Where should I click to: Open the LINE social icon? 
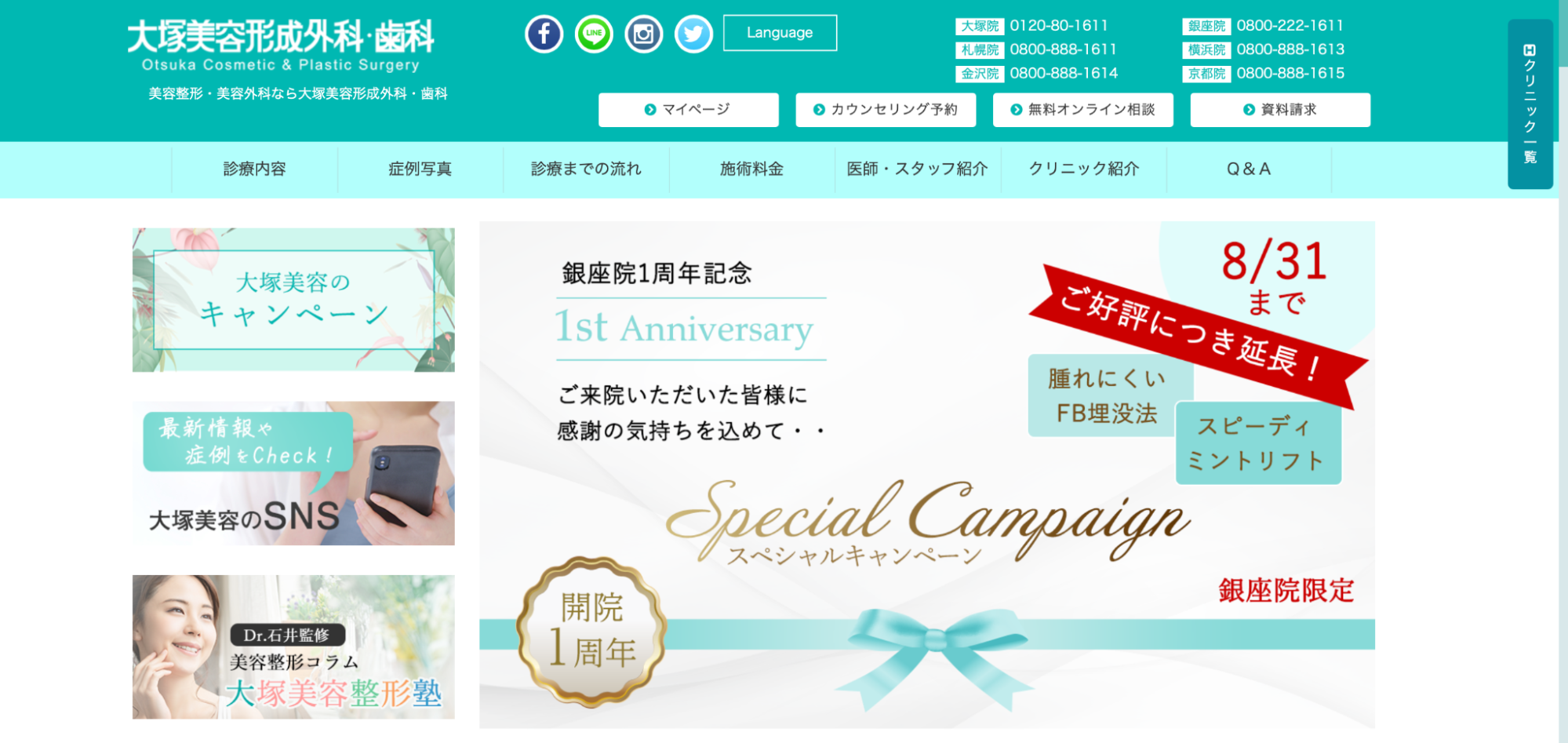tap(594, 34)
